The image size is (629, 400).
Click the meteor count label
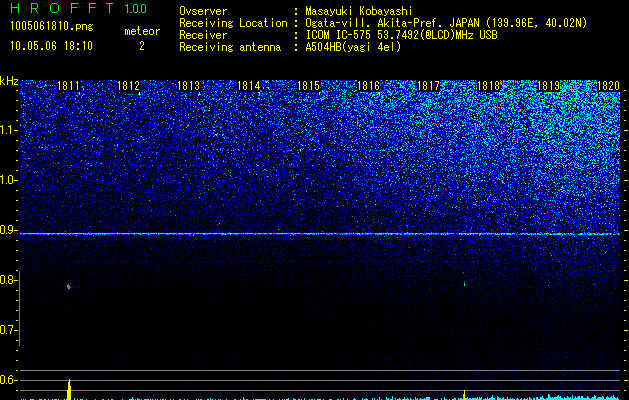coord(142,31)
